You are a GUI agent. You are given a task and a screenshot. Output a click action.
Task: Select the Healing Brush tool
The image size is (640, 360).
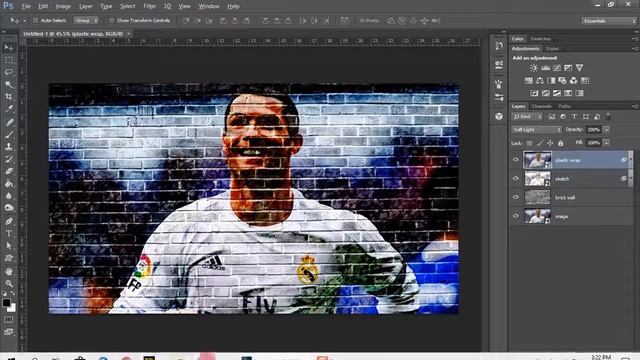9,122
